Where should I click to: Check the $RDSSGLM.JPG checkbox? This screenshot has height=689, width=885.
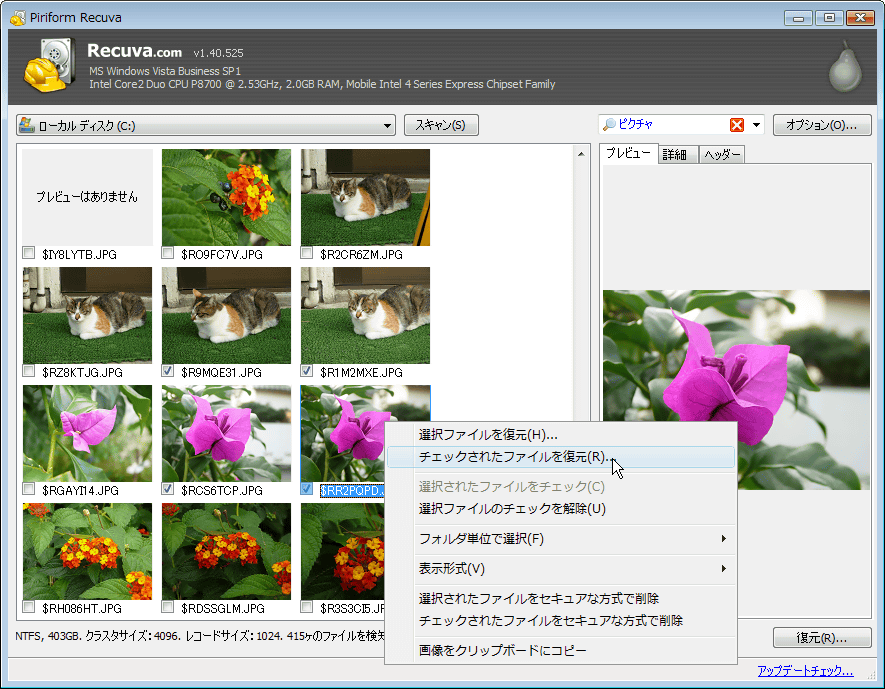point(167,607)
